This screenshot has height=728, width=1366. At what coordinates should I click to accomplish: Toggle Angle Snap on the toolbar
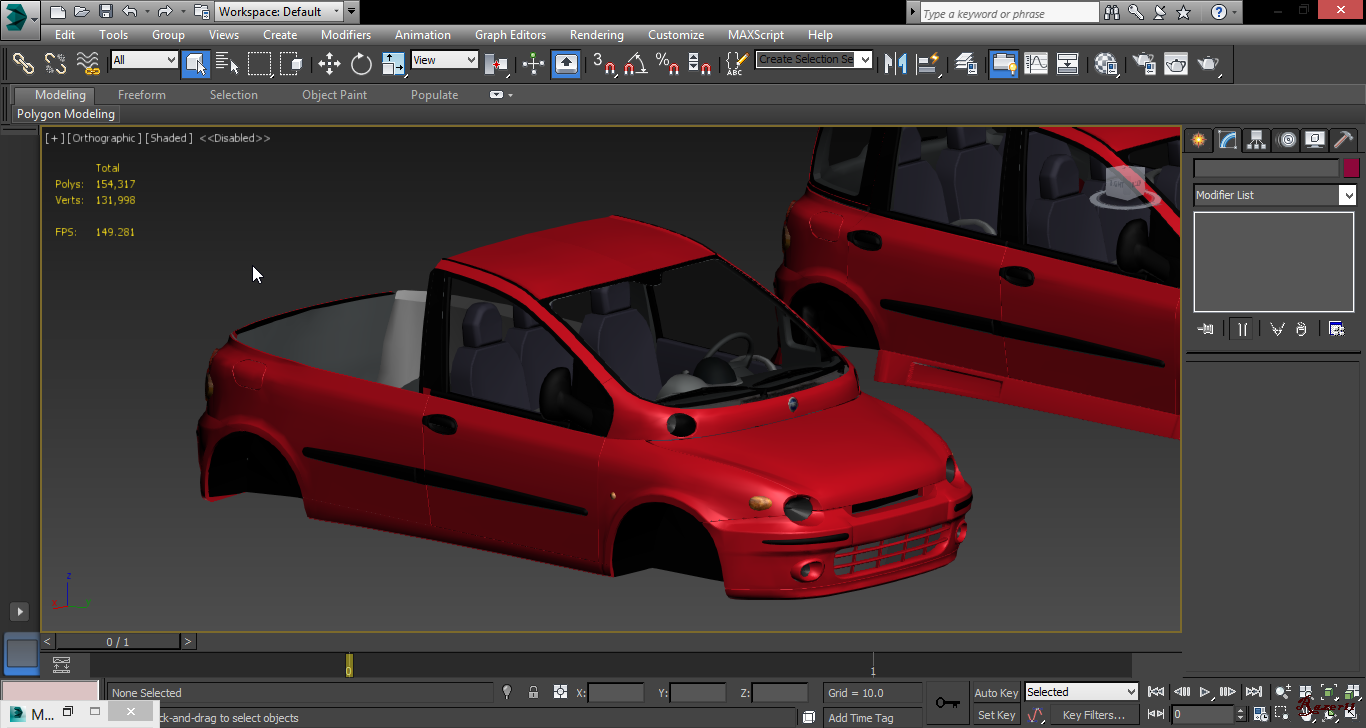635,65
